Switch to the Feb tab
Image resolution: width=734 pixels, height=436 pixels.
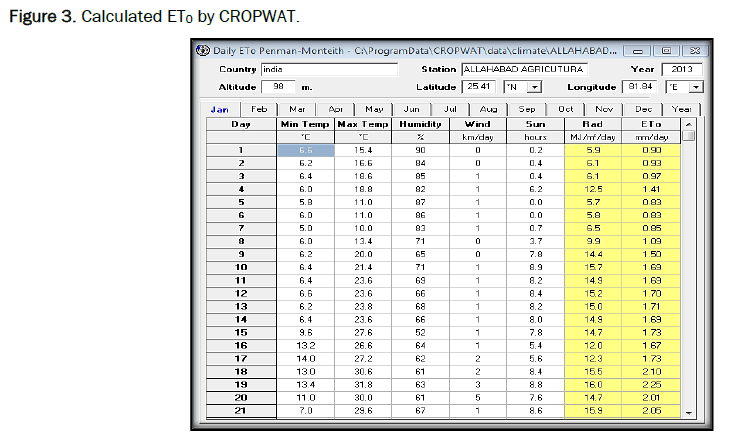click(259, 108)
